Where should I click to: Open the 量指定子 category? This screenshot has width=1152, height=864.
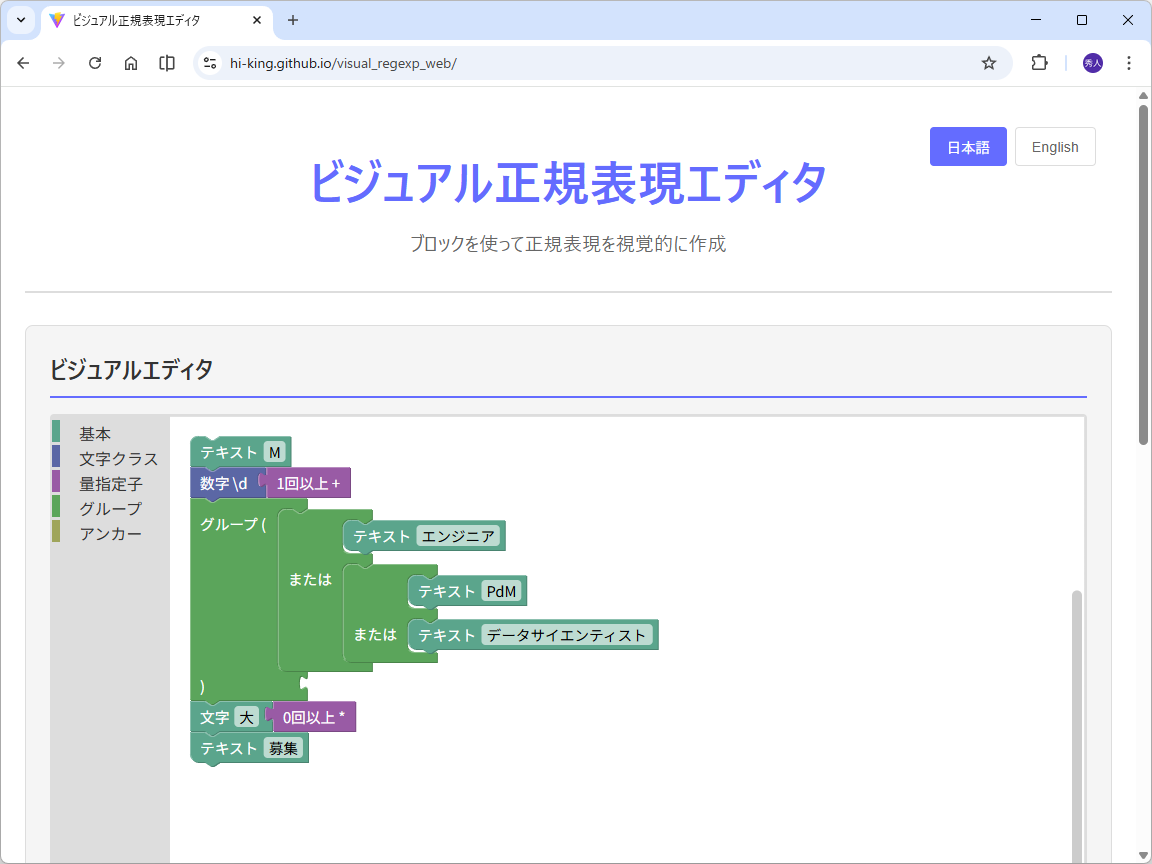point(110,483)
